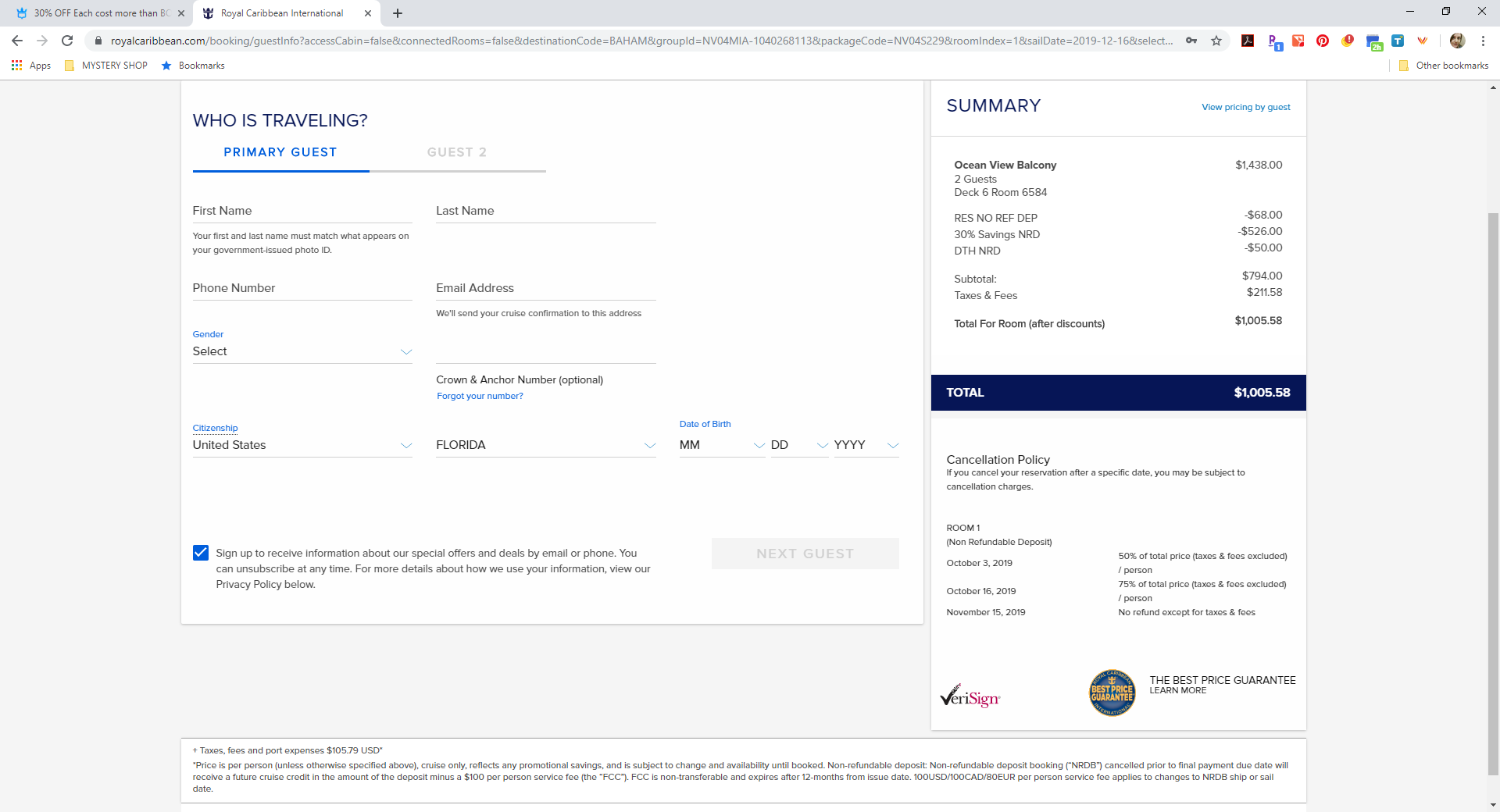Open the Other bookmarks folder
The height and width of the screenshot is (812, 1500).
[1444, 66]
